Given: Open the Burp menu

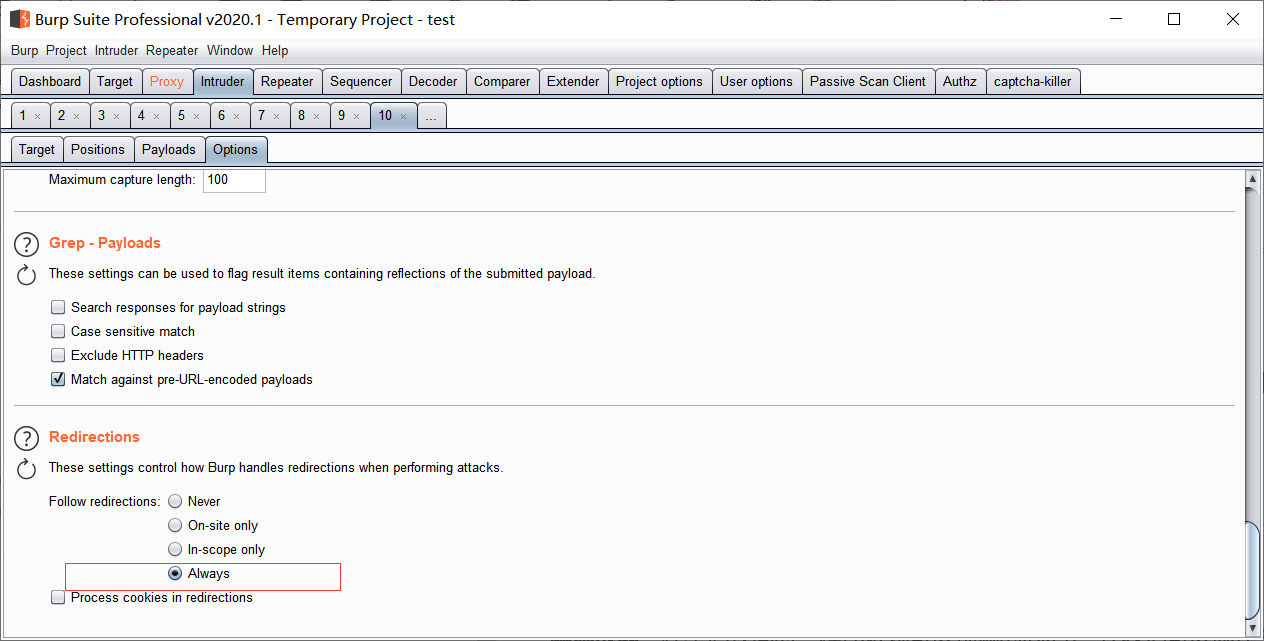Looking at the screenshot, I should coord(25,50).
